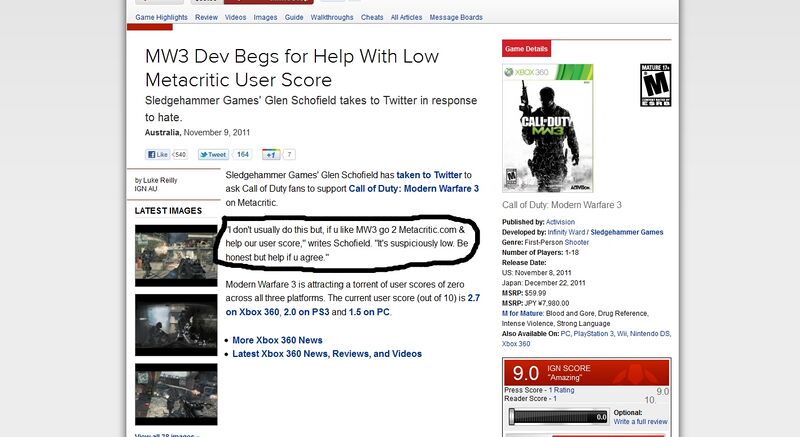800x437 pixels.
Task: Open the 'More Xbox 360 News' link
Action: (274, 340)
